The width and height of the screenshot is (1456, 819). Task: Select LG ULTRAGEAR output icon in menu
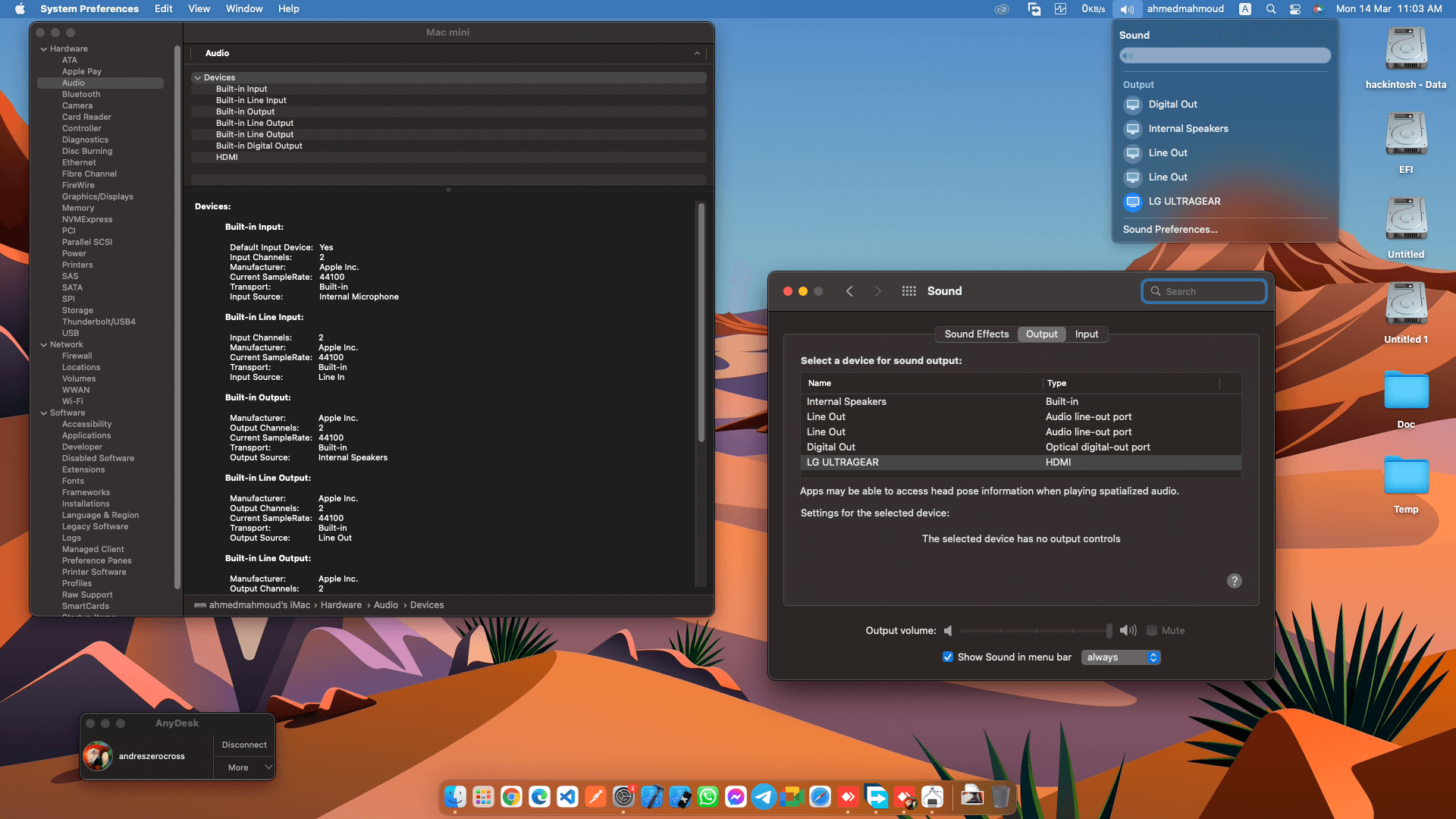click(1133, 202)
